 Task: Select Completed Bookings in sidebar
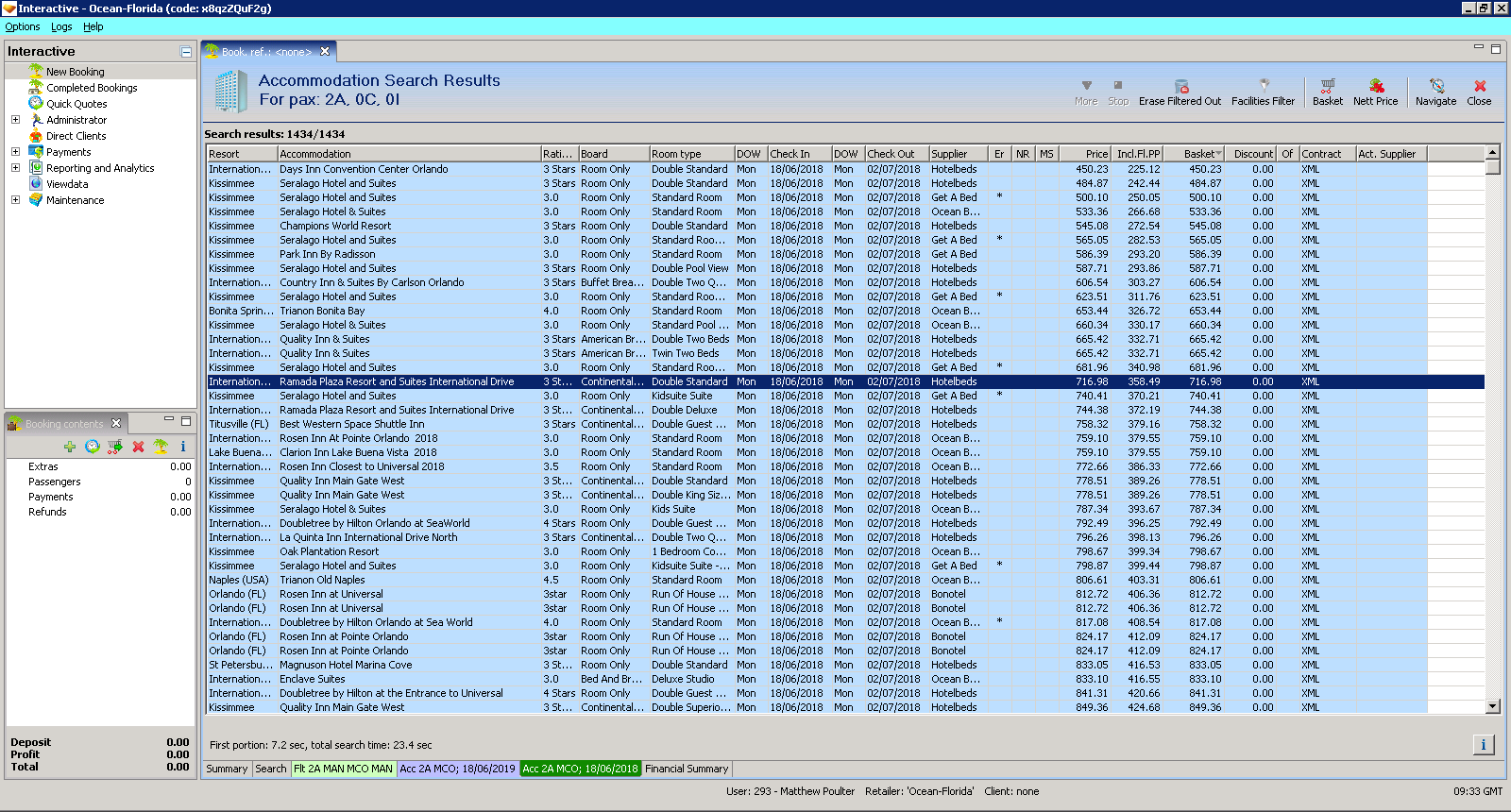pos(92,88)
